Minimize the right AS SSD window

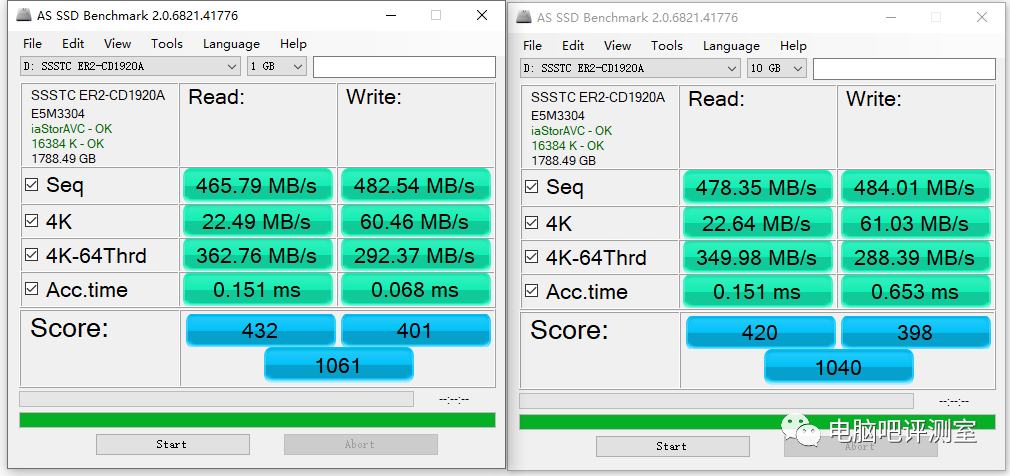pyautogui.click(x=891, y=17)
